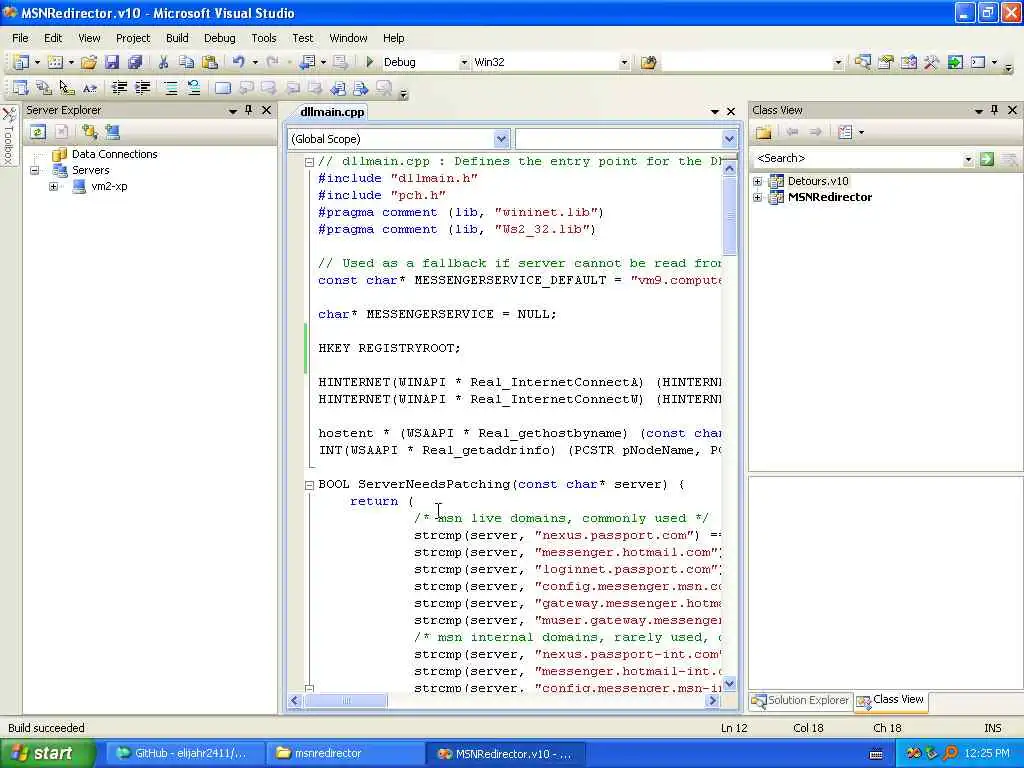Open Solution Explorer via toolbar icon

coord(862,62)
